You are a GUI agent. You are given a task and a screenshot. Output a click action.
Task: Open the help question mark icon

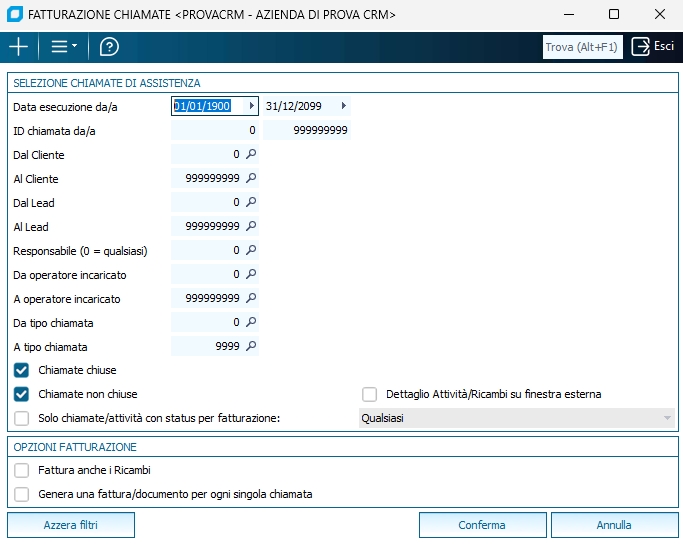(x=109, y=47)
